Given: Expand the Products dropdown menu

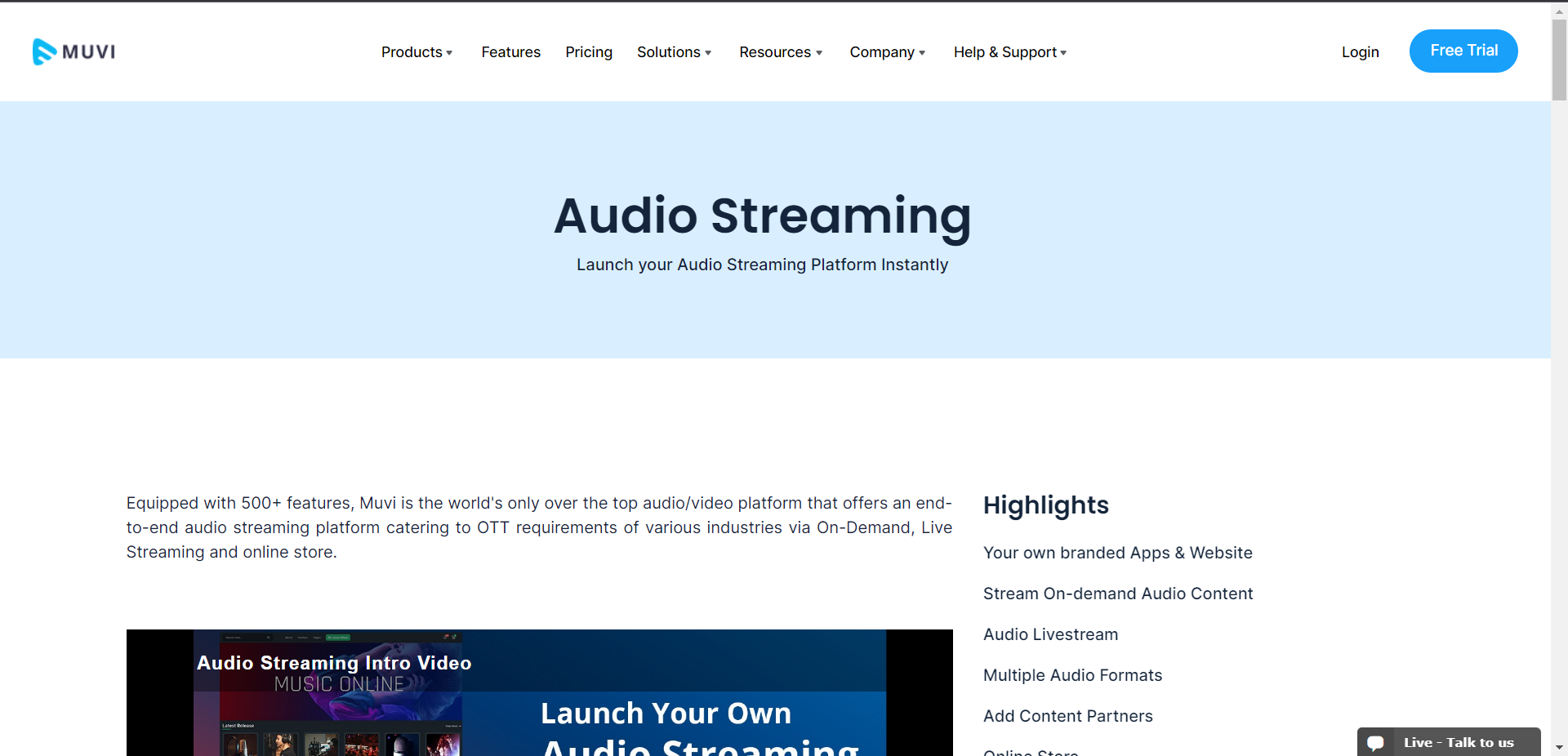Looking at the screenshot, I should pos(416,52).
